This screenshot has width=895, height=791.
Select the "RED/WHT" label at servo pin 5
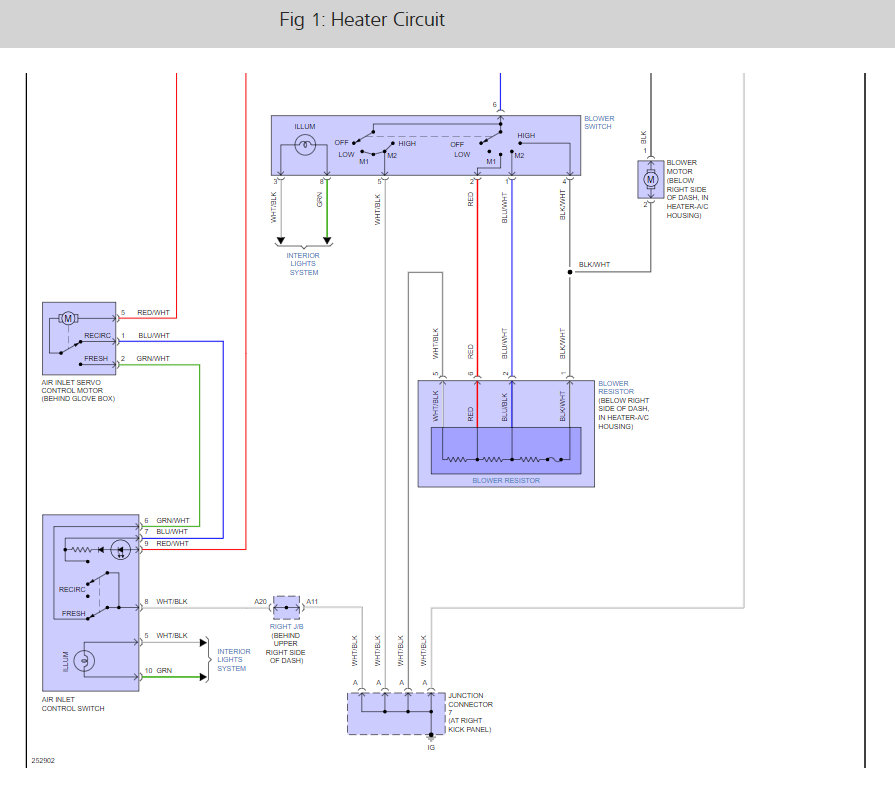pyautogui.click(x=154, y=313)
